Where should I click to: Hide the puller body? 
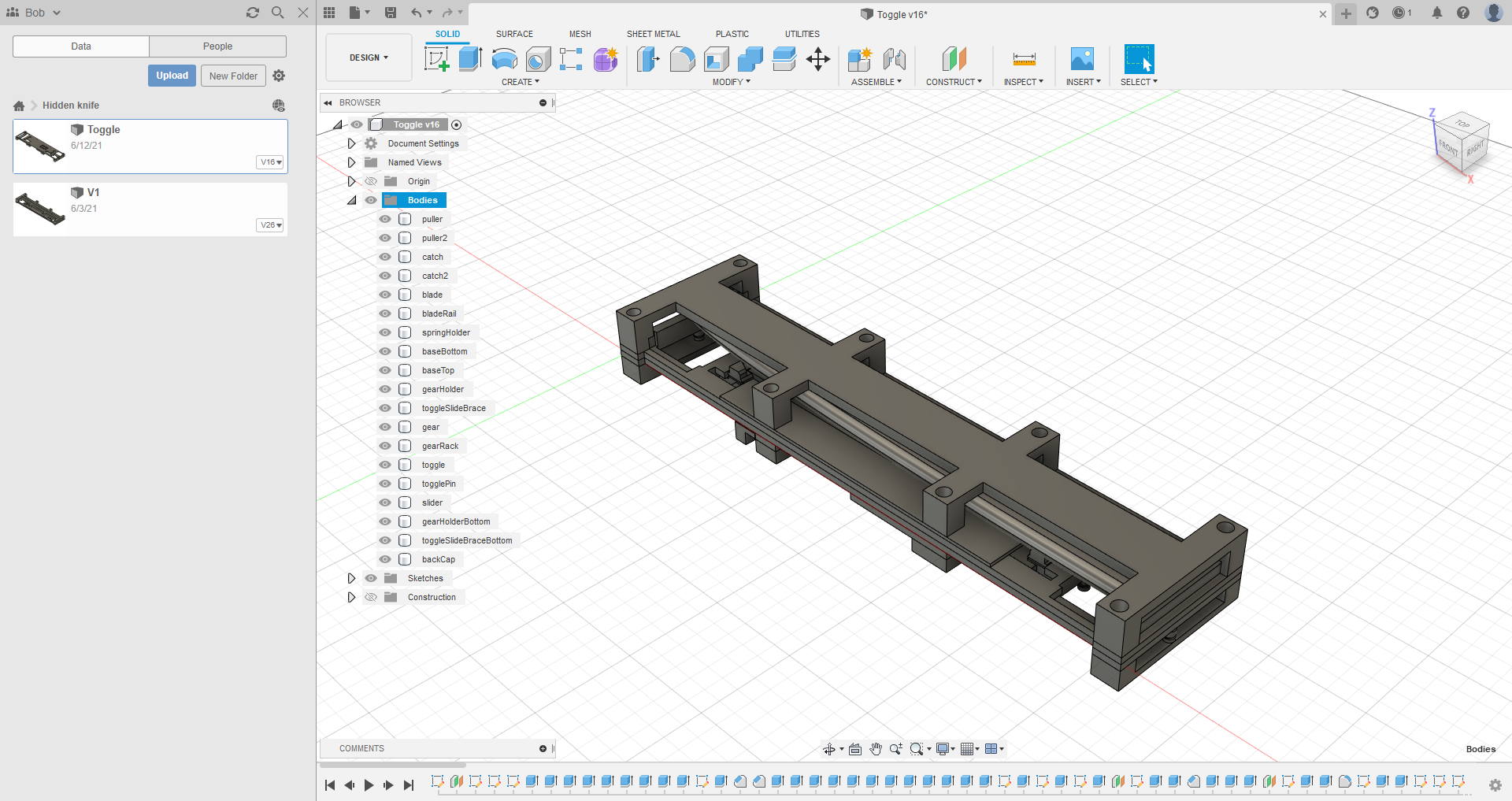385,219
